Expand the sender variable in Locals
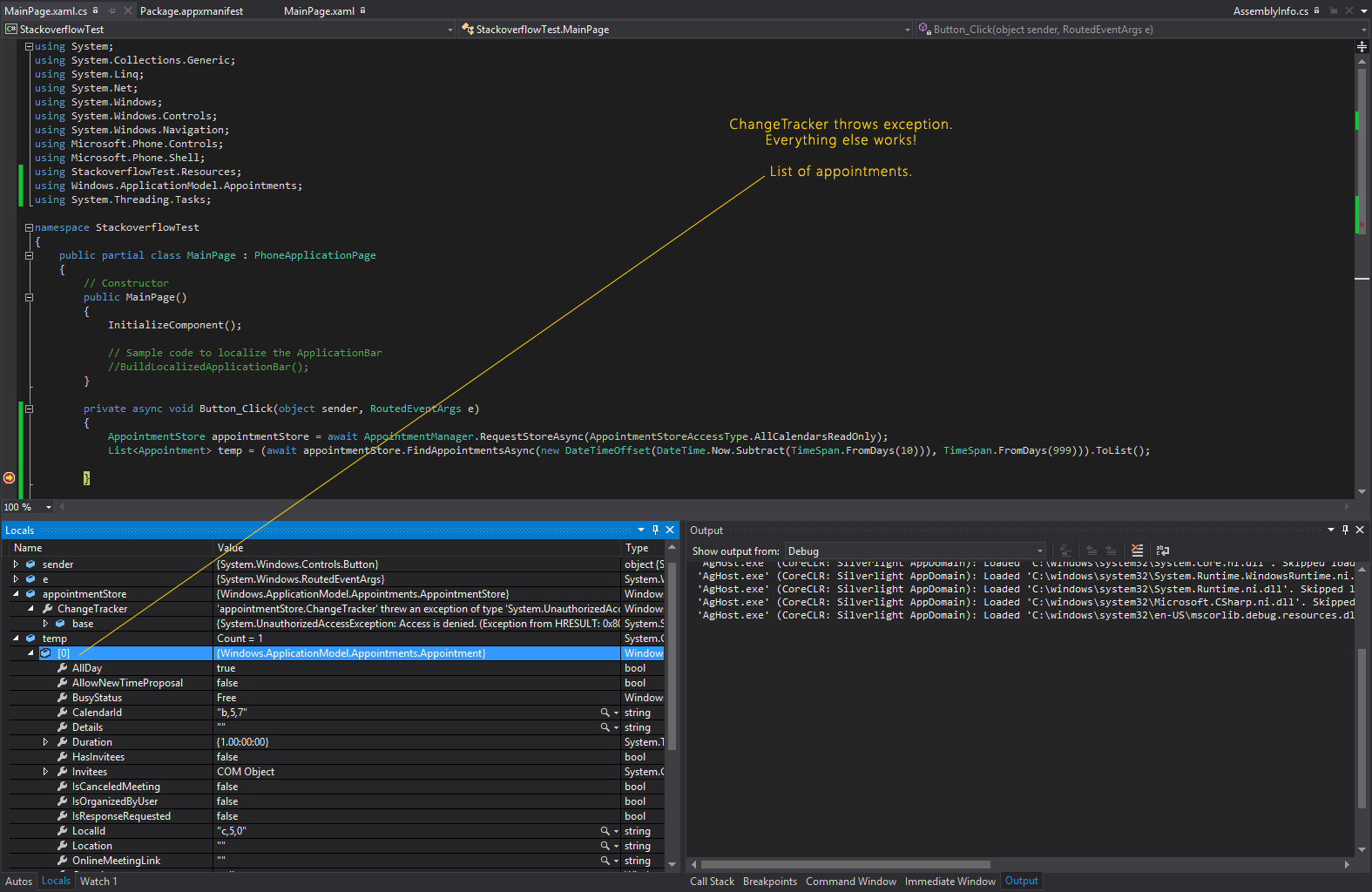 (16, 564)
